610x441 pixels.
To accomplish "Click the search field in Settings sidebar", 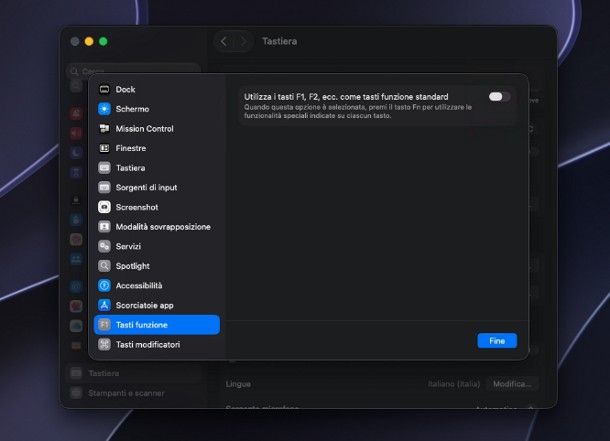I will (134, 70).
